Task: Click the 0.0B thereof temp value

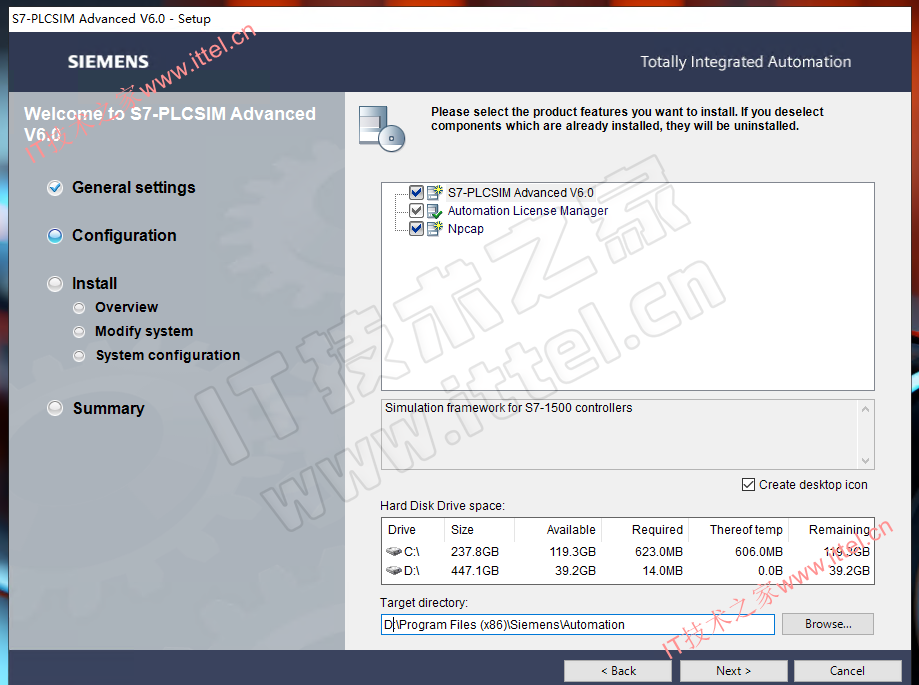Action: click(x=770, y=571)
